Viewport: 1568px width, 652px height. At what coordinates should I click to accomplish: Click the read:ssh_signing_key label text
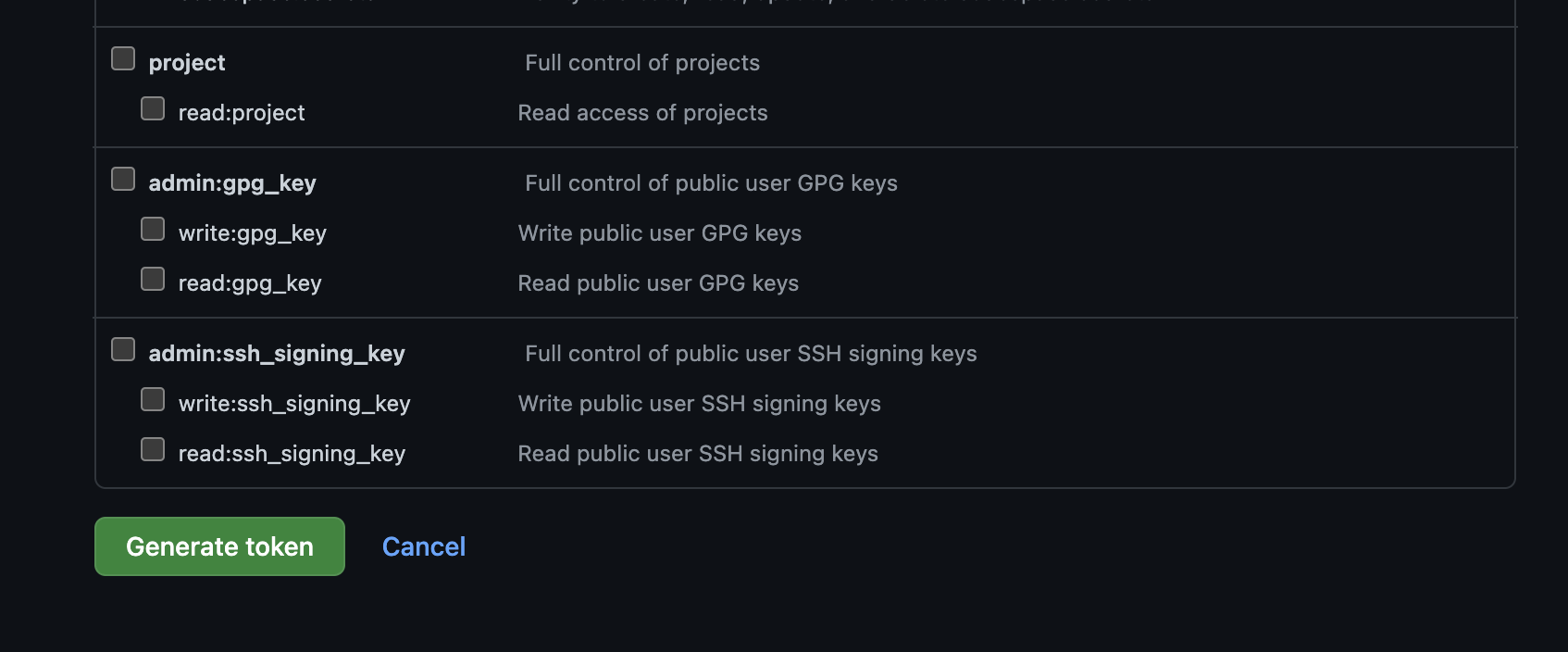[x=292, y=454]
